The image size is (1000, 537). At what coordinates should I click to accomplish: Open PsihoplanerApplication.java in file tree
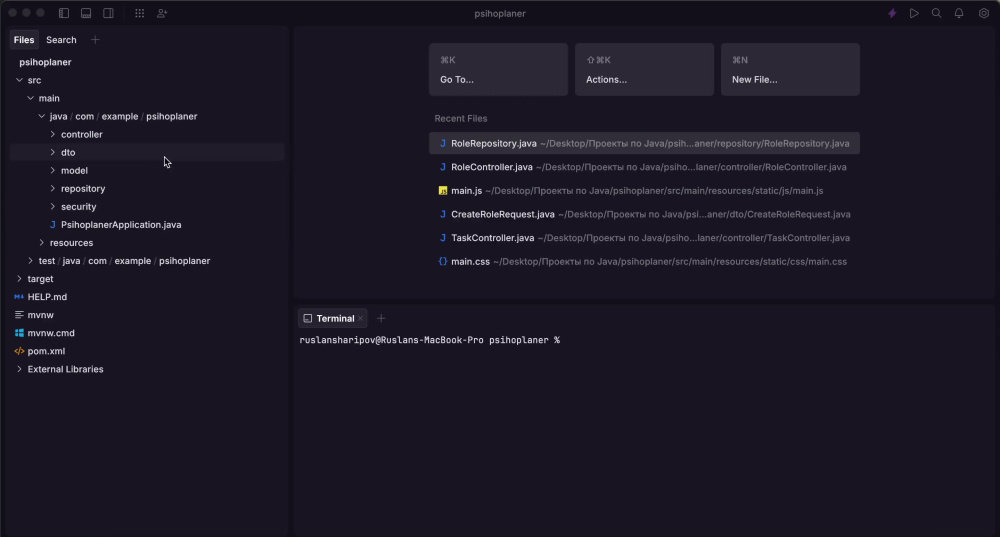click(121, 224)
